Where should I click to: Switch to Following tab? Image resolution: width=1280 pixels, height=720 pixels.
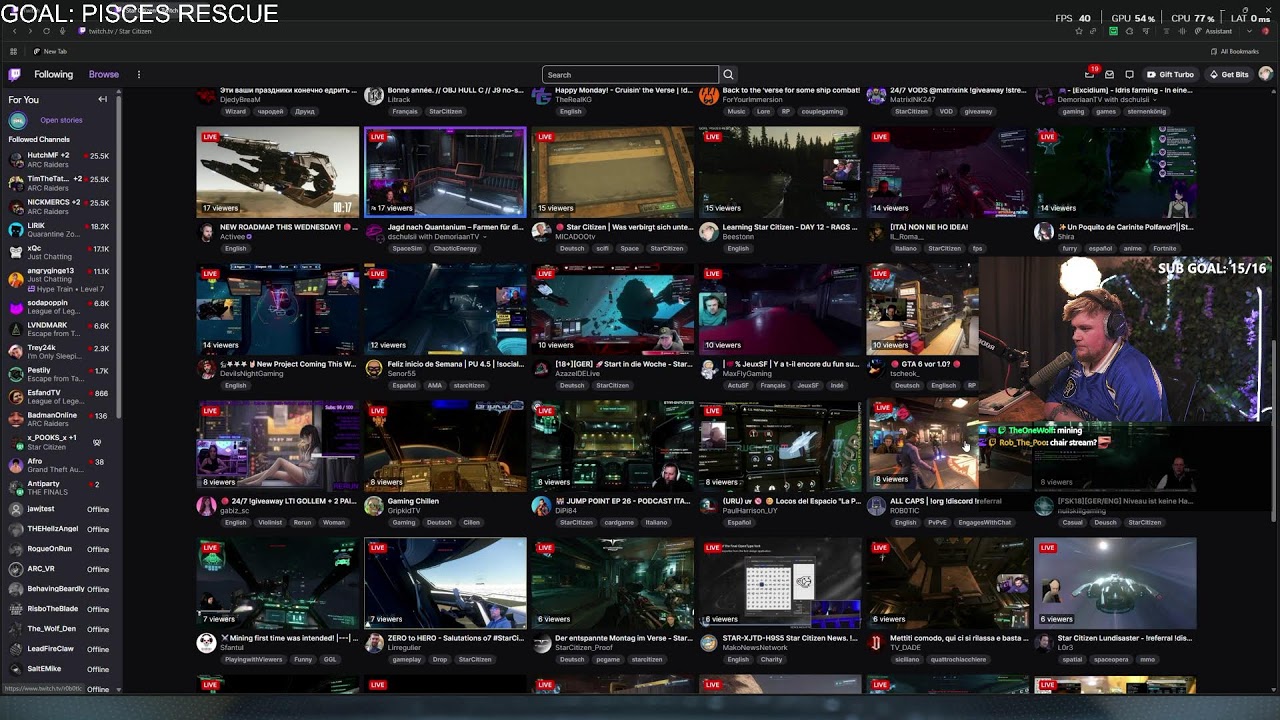point(53,74)
